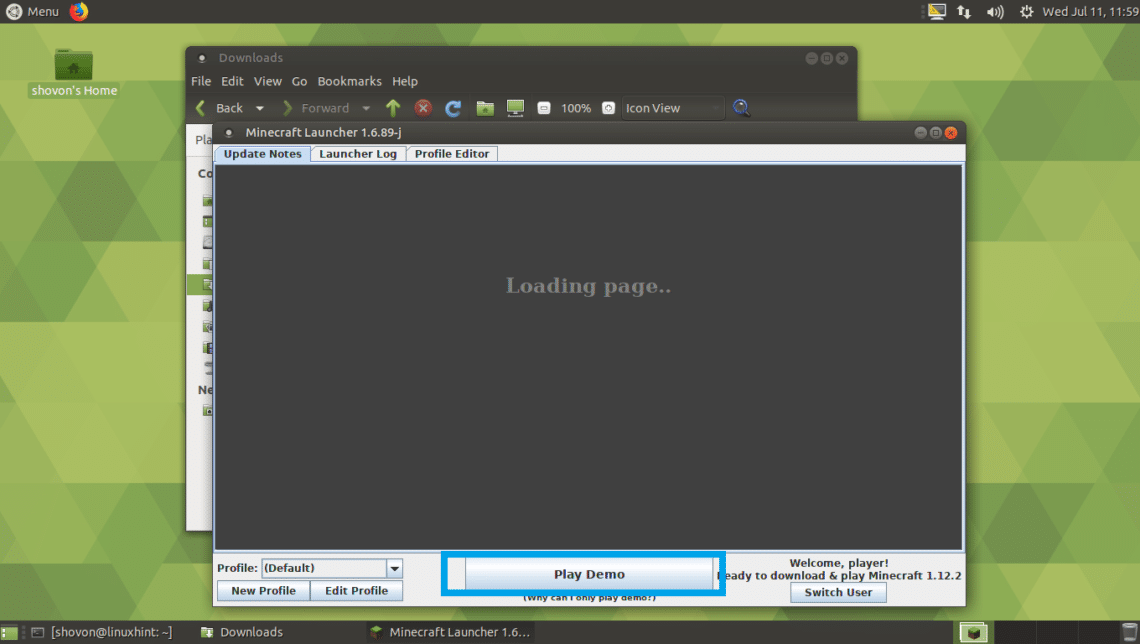Screen dimensions: 1140x644
Task: Switch to the Profile Editor tab
Action: (451, 153)
